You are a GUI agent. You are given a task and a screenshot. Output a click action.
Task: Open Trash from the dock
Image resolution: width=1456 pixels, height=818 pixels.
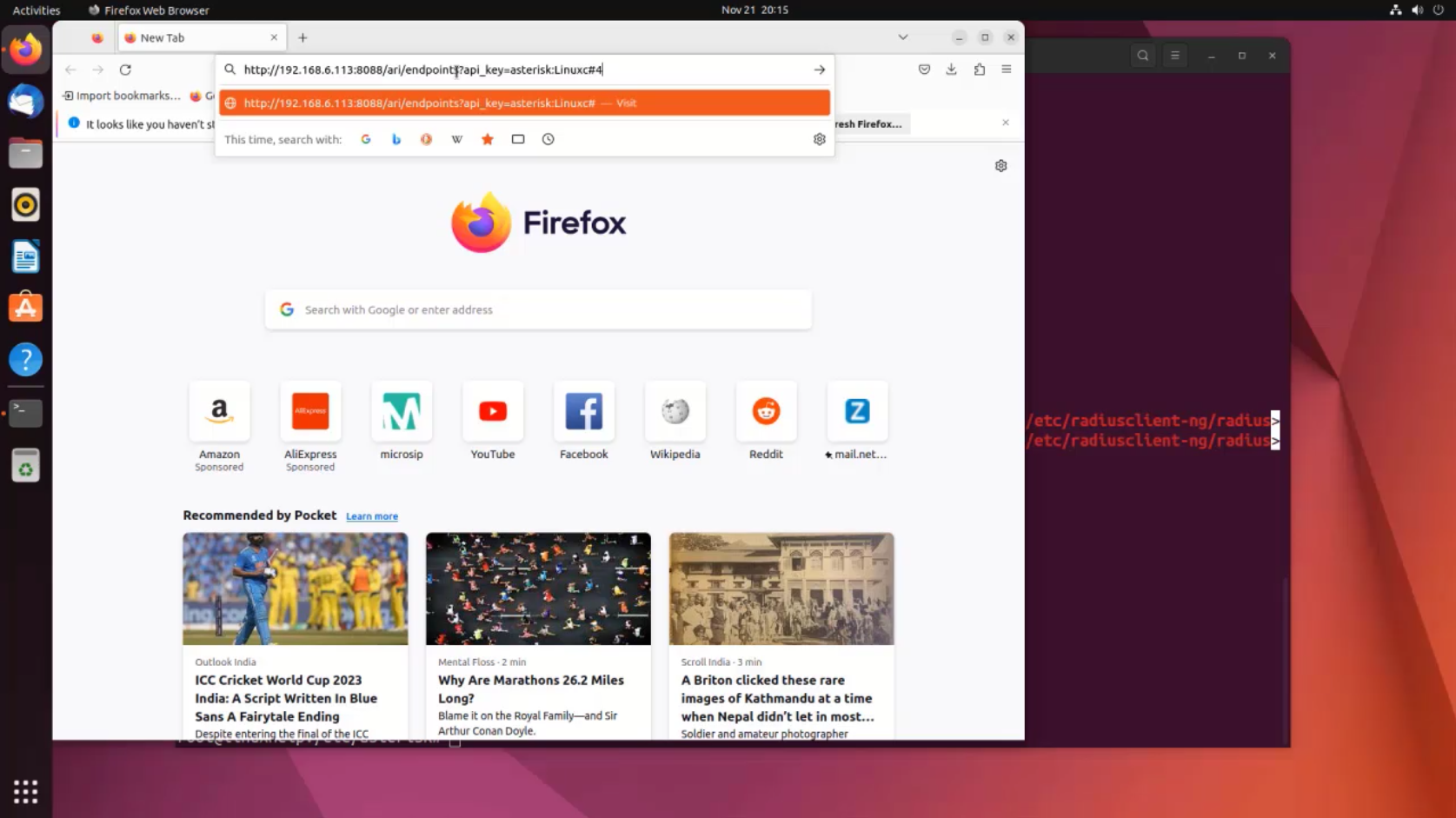pyautogui.click(x=25, y=466)
